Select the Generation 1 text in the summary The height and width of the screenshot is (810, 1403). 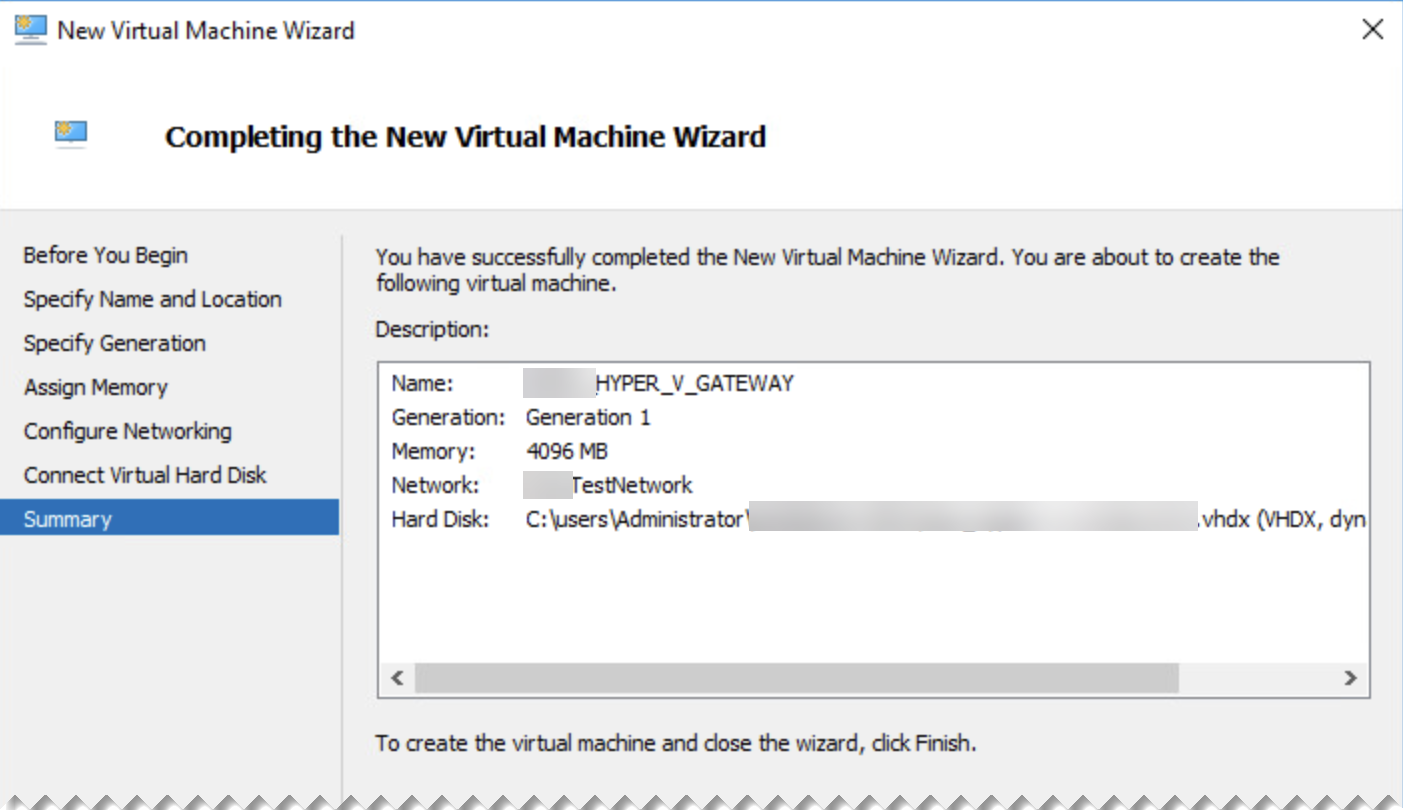click(588, 417)
